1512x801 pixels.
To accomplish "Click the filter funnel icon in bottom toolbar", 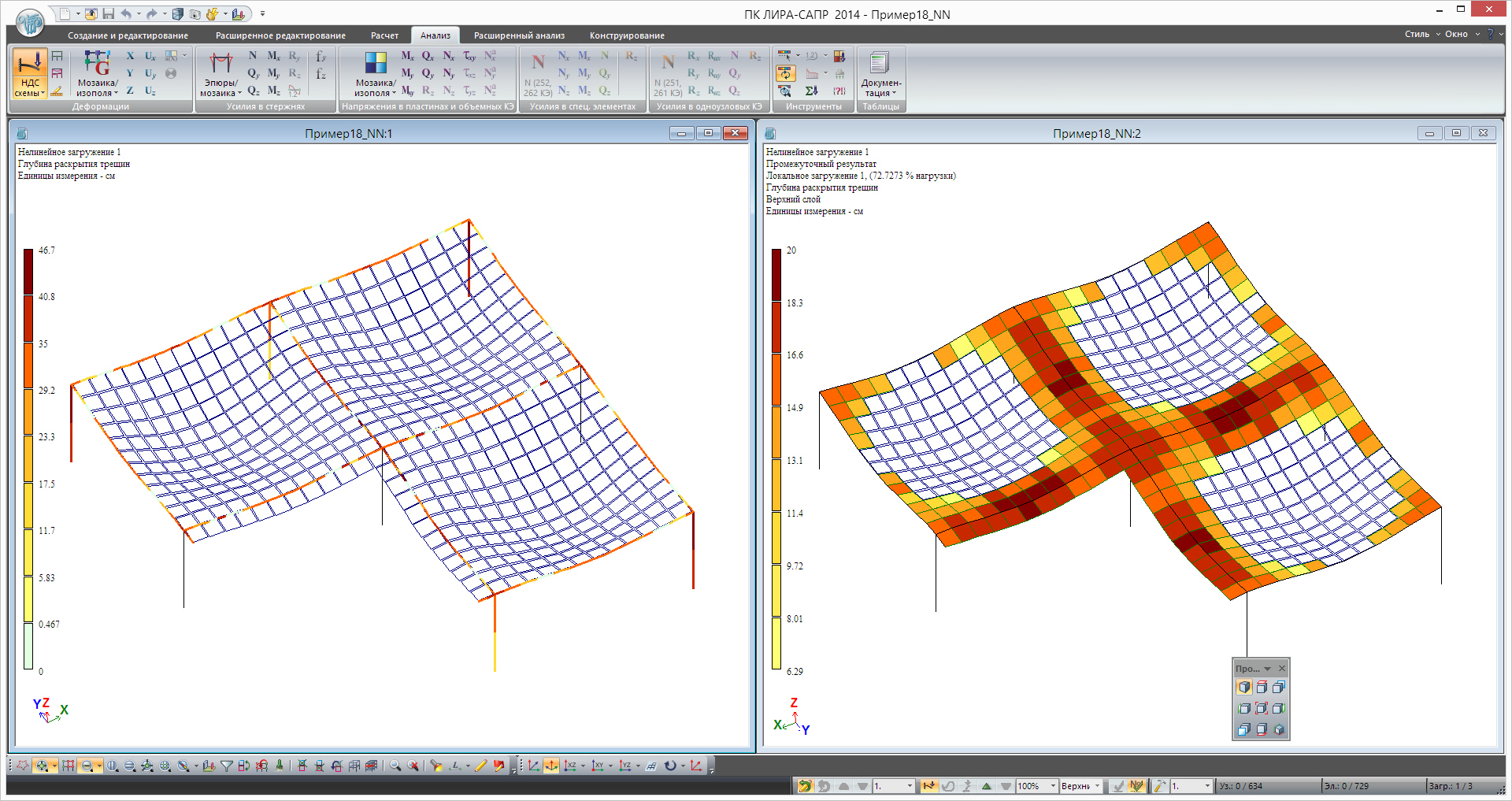I will 227,766.
